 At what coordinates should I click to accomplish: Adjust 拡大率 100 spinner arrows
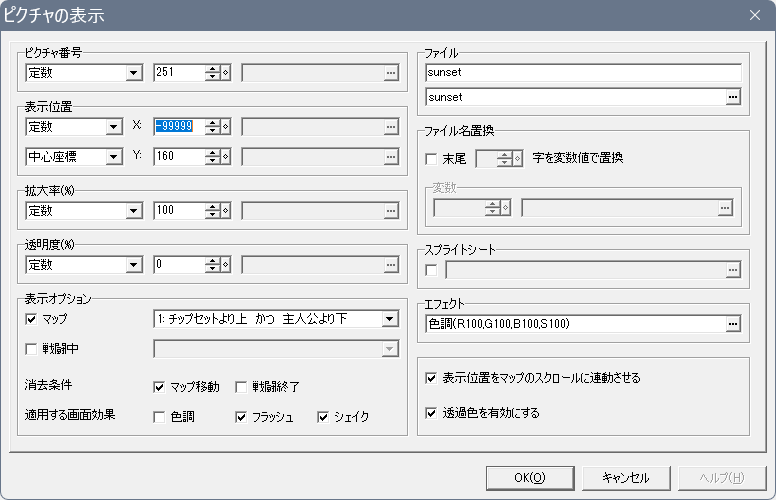[213, 211]
